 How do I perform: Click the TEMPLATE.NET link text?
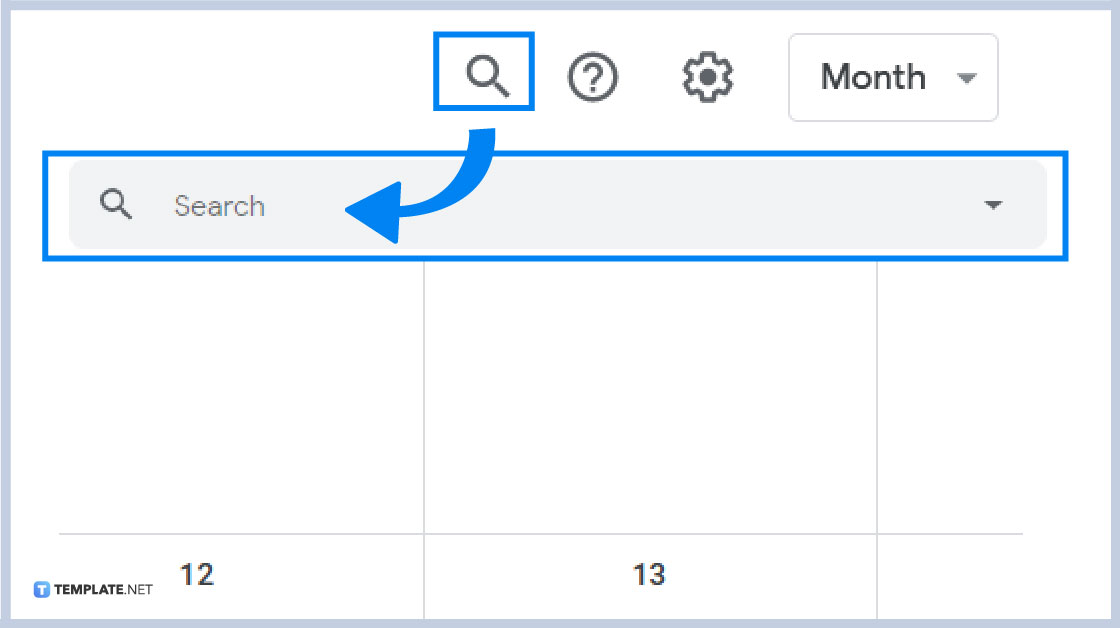point(103,589)
